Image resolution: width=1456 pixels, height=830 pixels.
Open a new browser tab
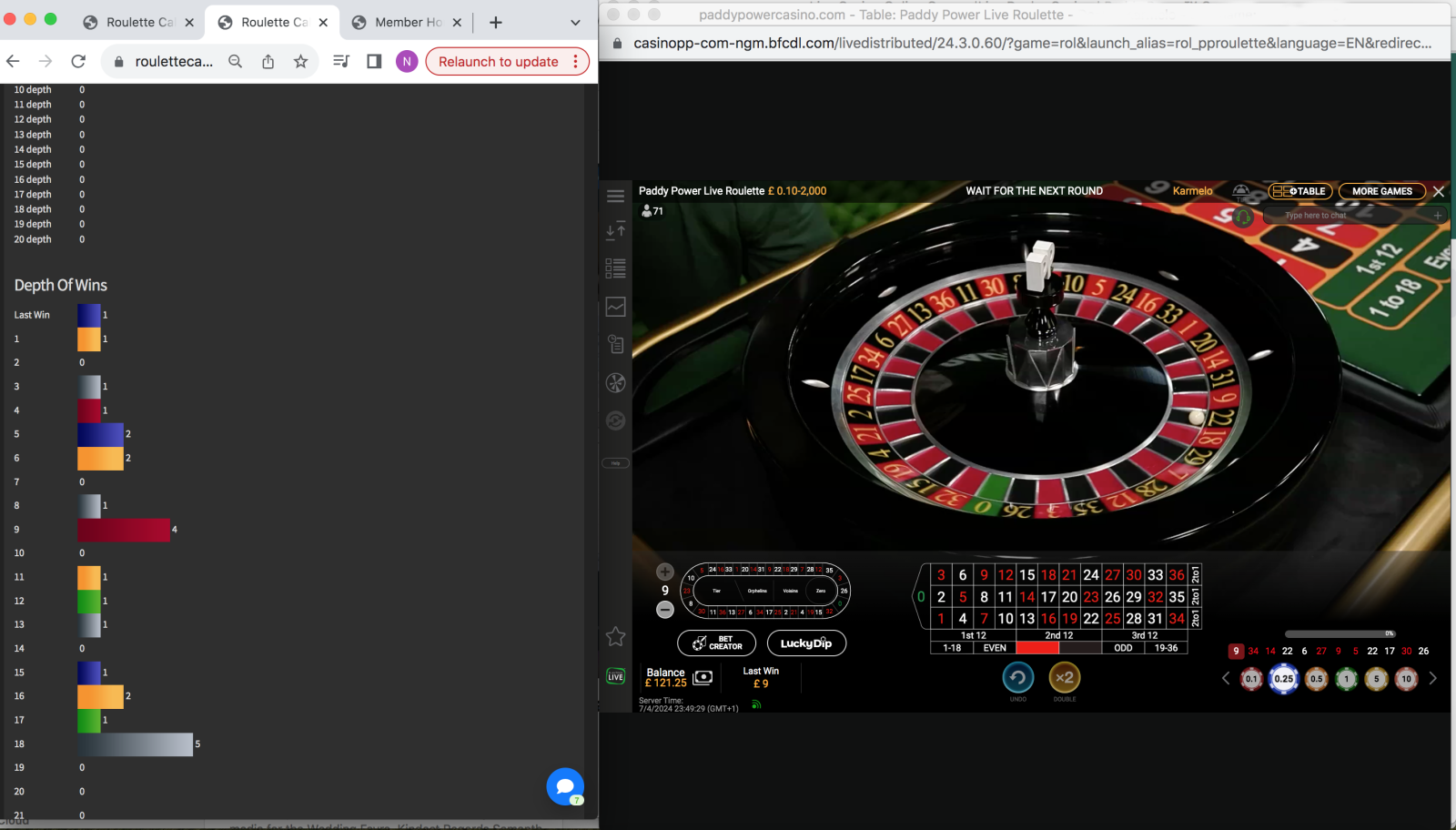[495, 22]
